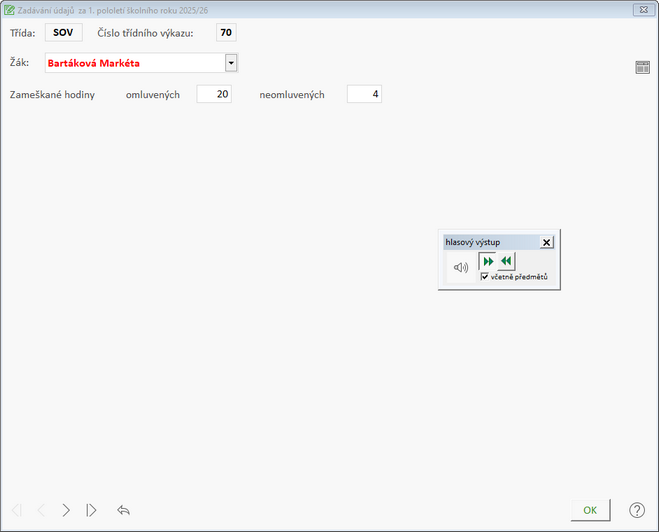Click the Číslo třídního výkazu field

pos(226,32)
